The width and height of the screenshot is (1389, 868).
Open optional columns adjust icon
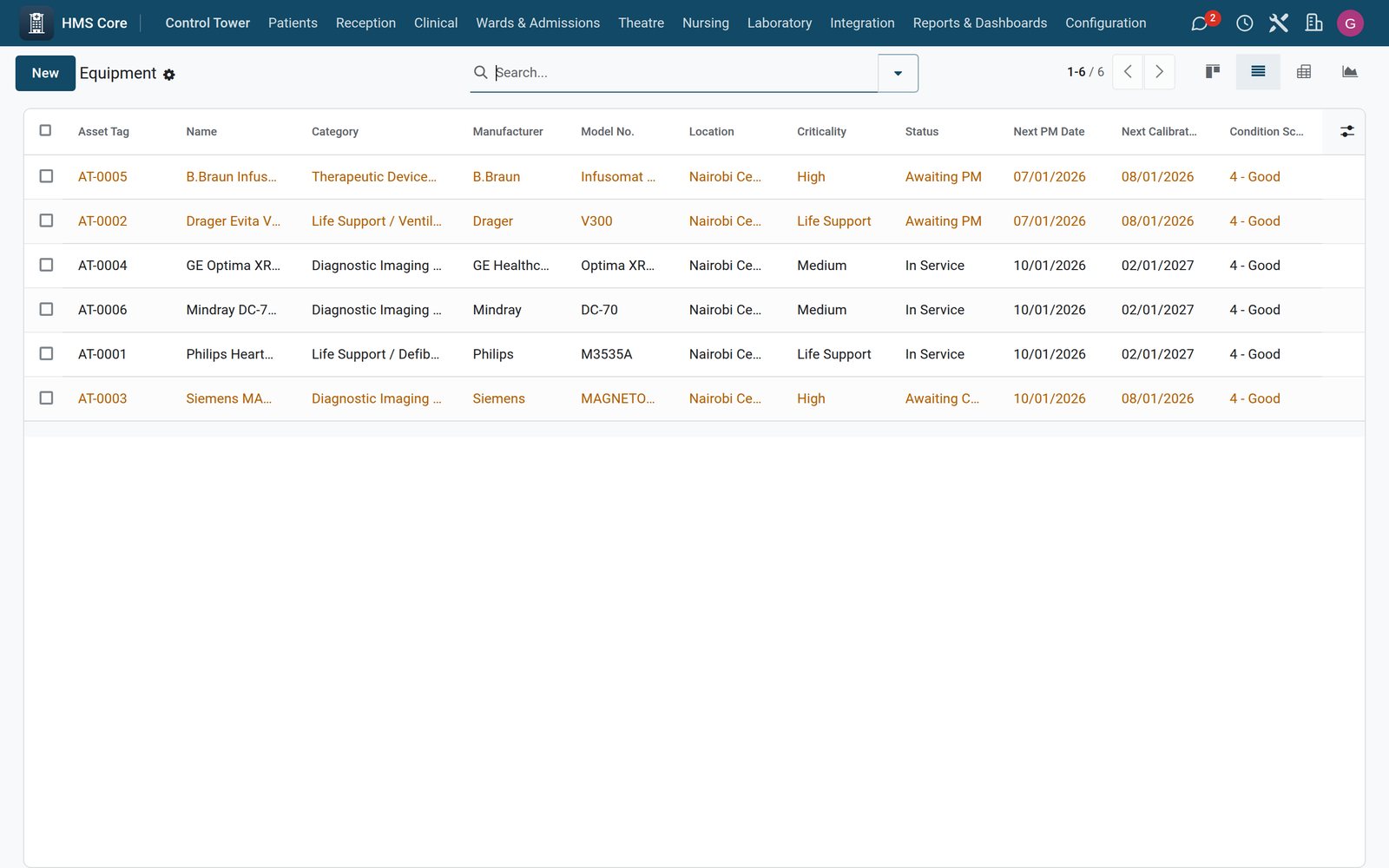pyautogui.click(x=1346, y=131)
